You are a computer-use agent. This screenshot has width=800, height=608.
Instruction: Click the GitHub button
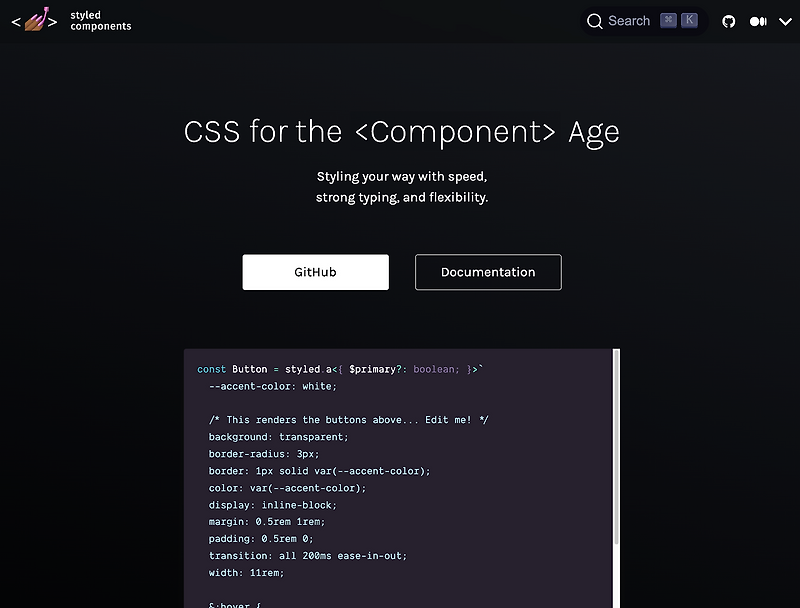[315, 271]
